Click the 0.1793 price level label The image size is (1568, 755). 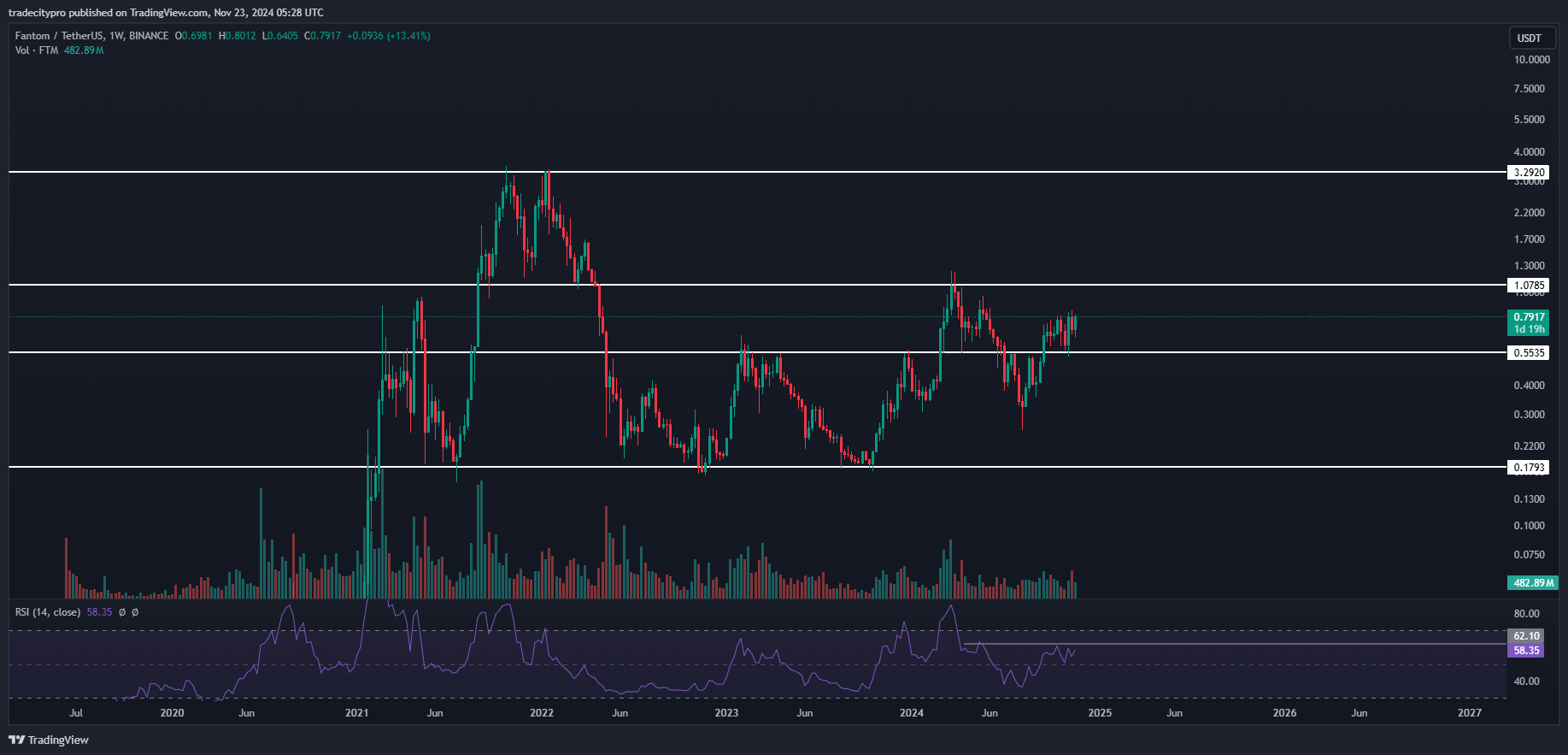(x=1529, y=467)
